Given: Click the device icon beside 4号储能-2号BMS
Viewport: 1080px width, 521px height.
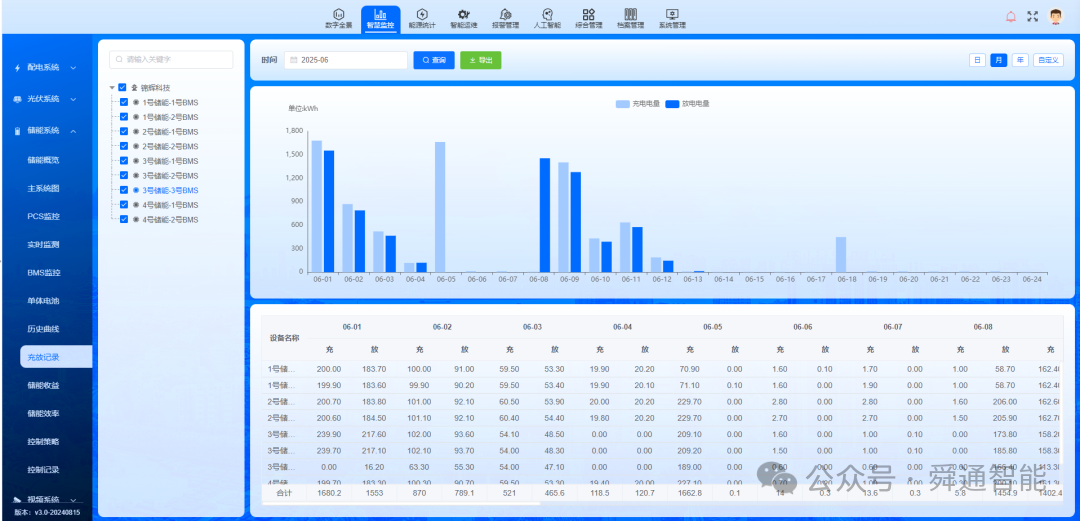Looking at the screenshot, I should click(136, 220).
